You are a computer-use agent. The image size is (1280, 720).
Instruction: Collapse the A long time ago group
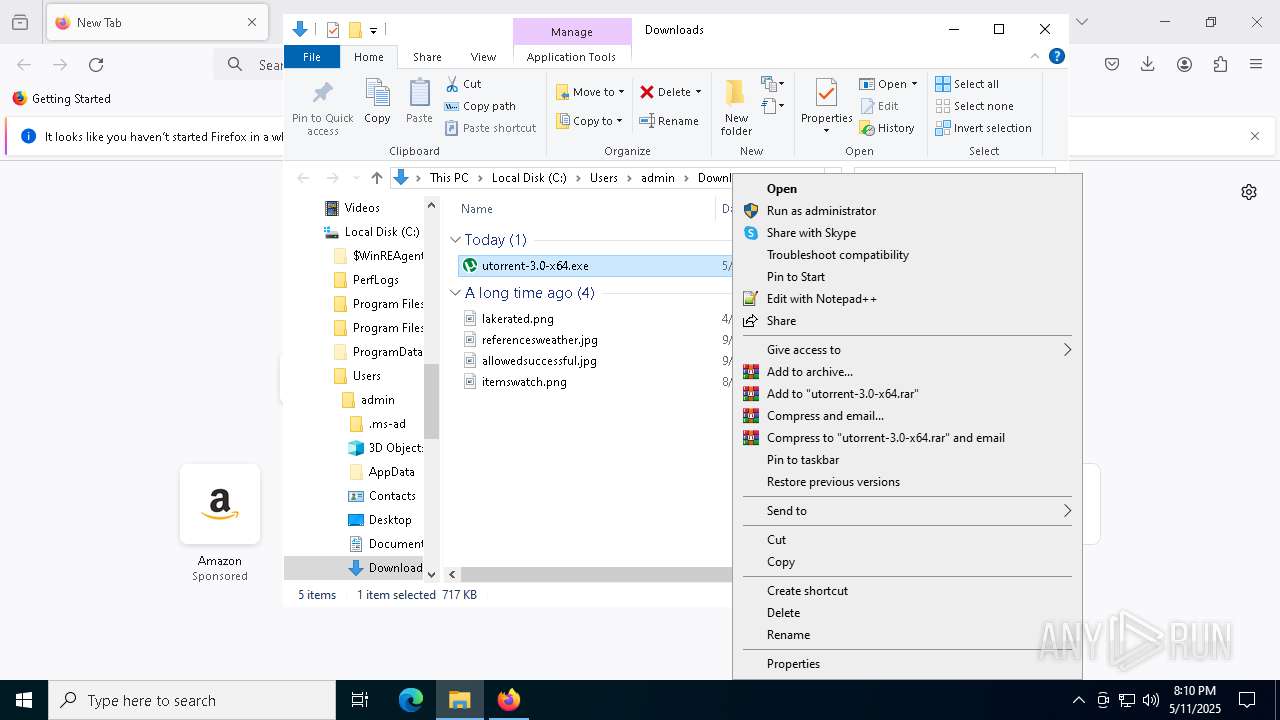click(455, 293)
